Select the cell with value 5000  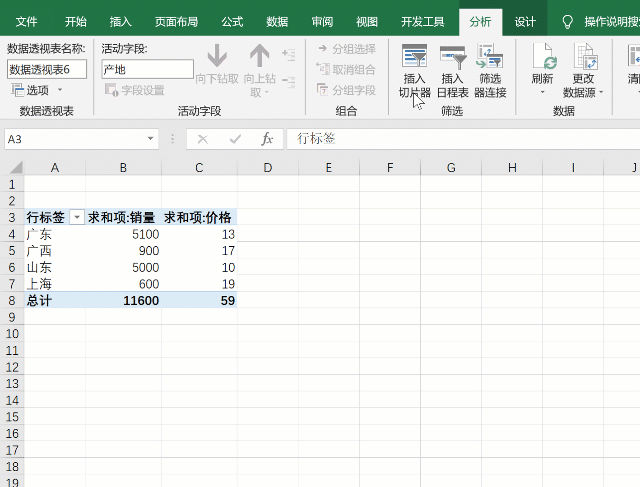[x=123, y=267]
